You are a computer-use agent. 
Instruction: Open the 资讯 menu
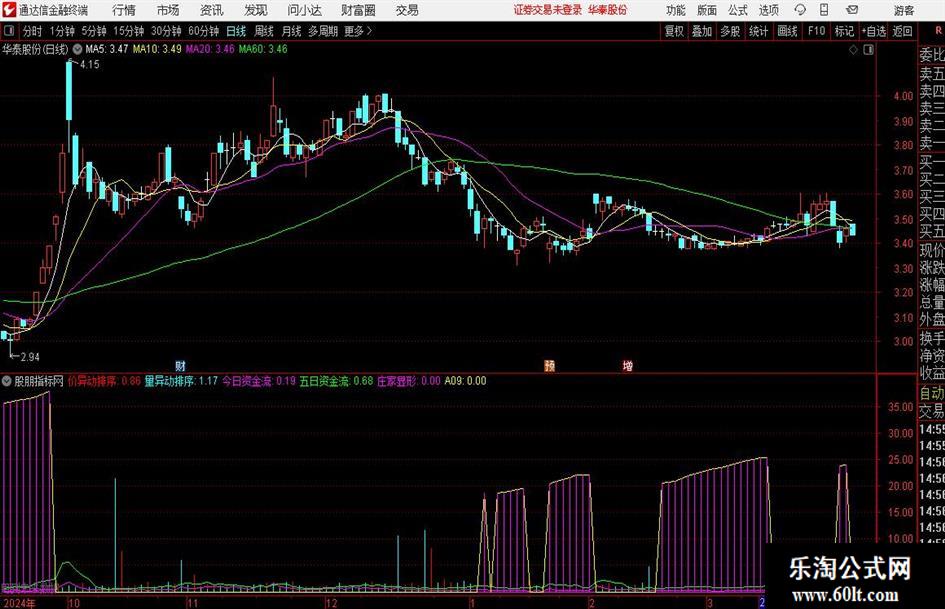tap(212, 10)
